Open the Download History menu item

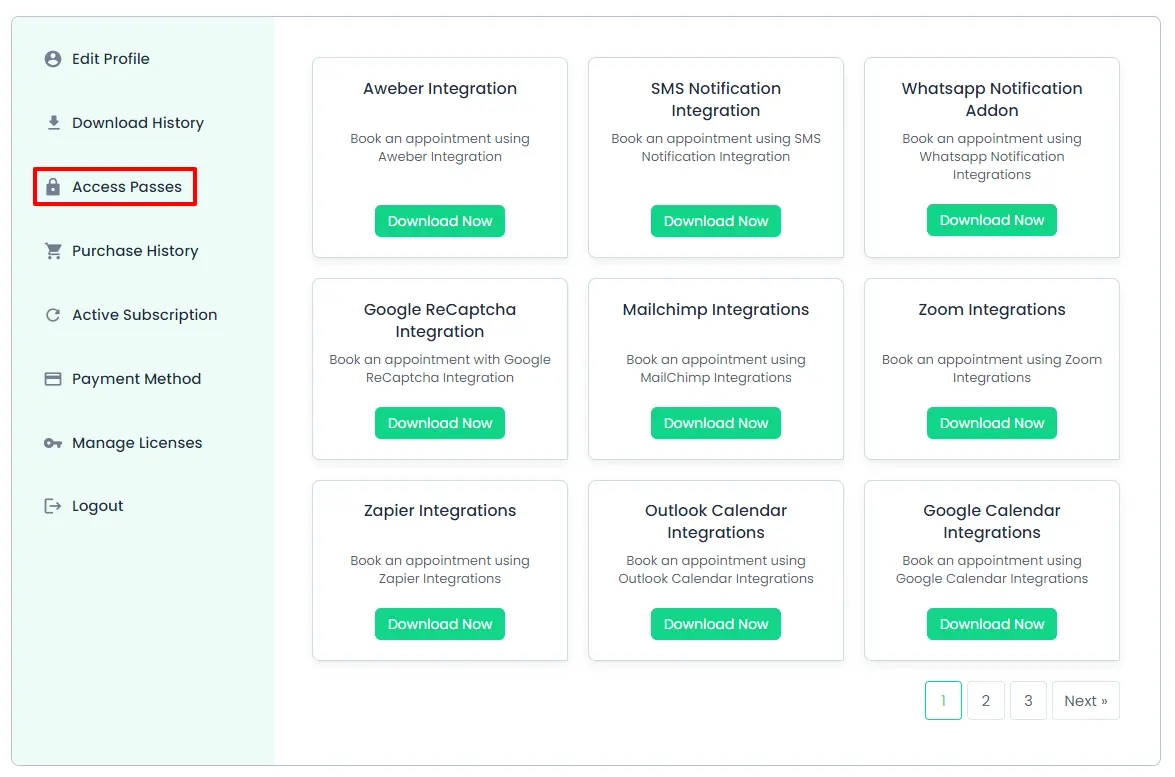137,123
